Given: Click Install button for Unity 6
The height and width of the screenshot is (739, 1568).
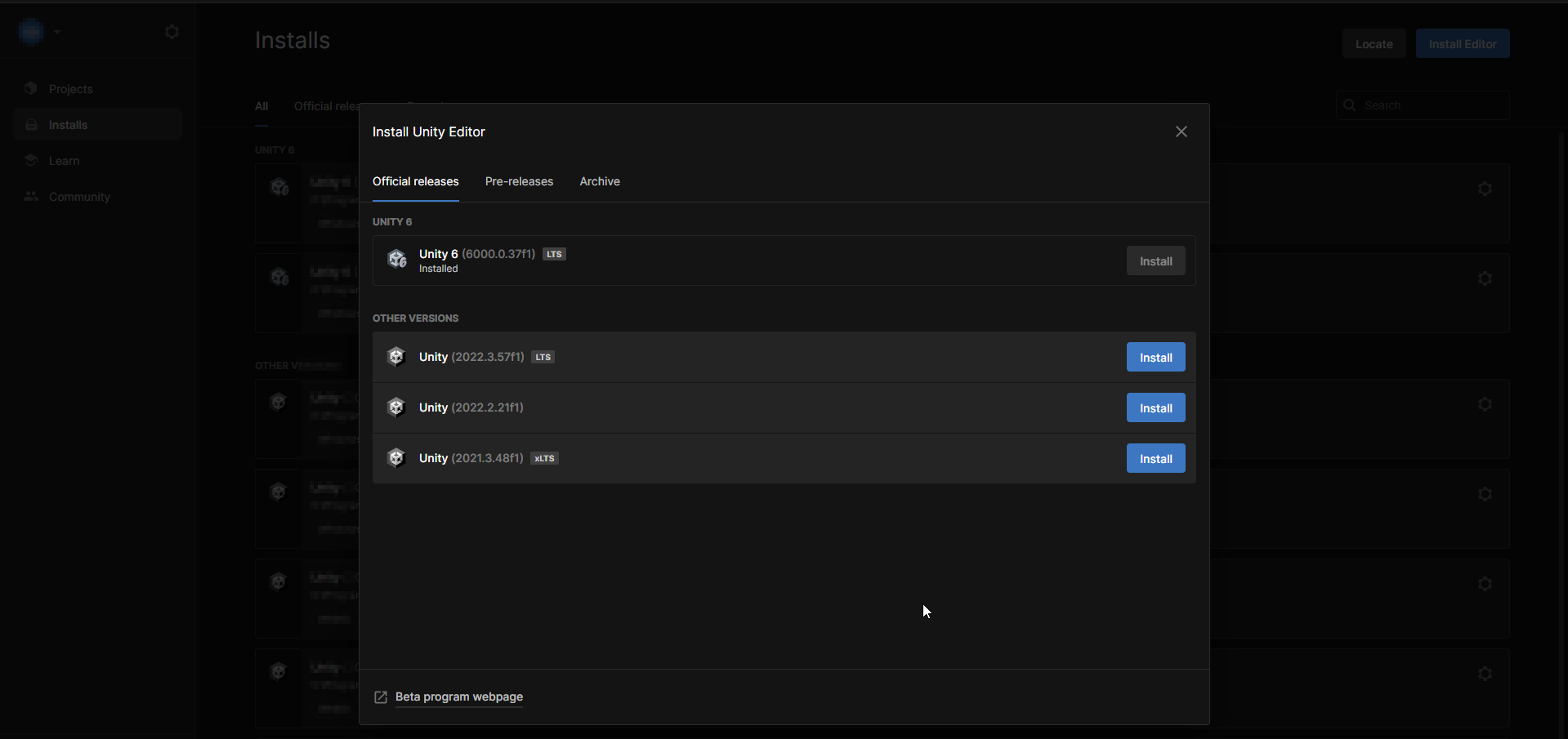Looking at the screenshot, I should pos(1155,261).
